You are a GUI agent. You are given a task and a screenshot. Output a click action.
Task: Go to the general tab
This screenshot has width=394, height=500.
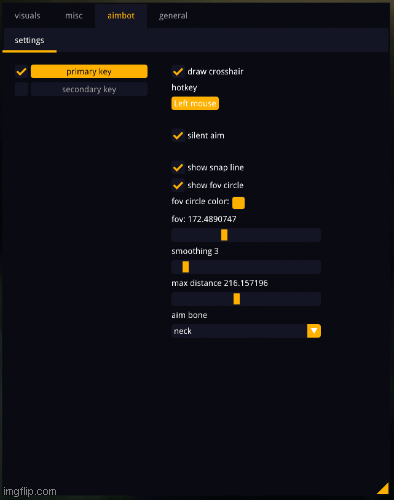click(173, 16)
